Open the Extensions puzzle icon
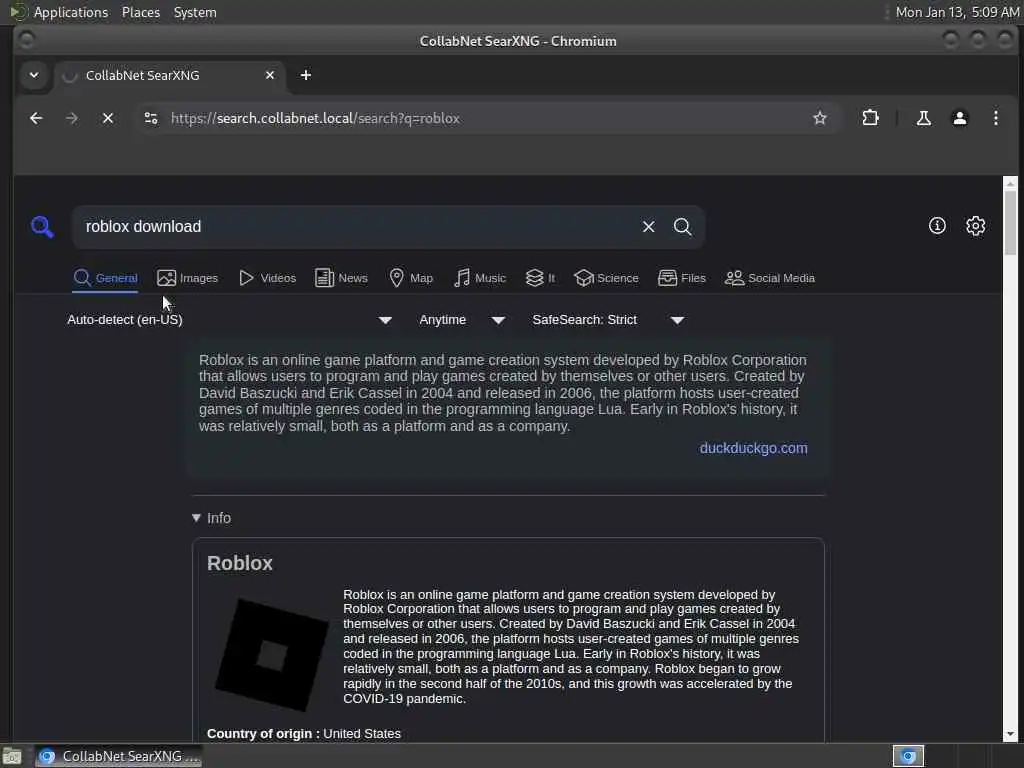Screen dimensions: 1024x768 (871, 118)
